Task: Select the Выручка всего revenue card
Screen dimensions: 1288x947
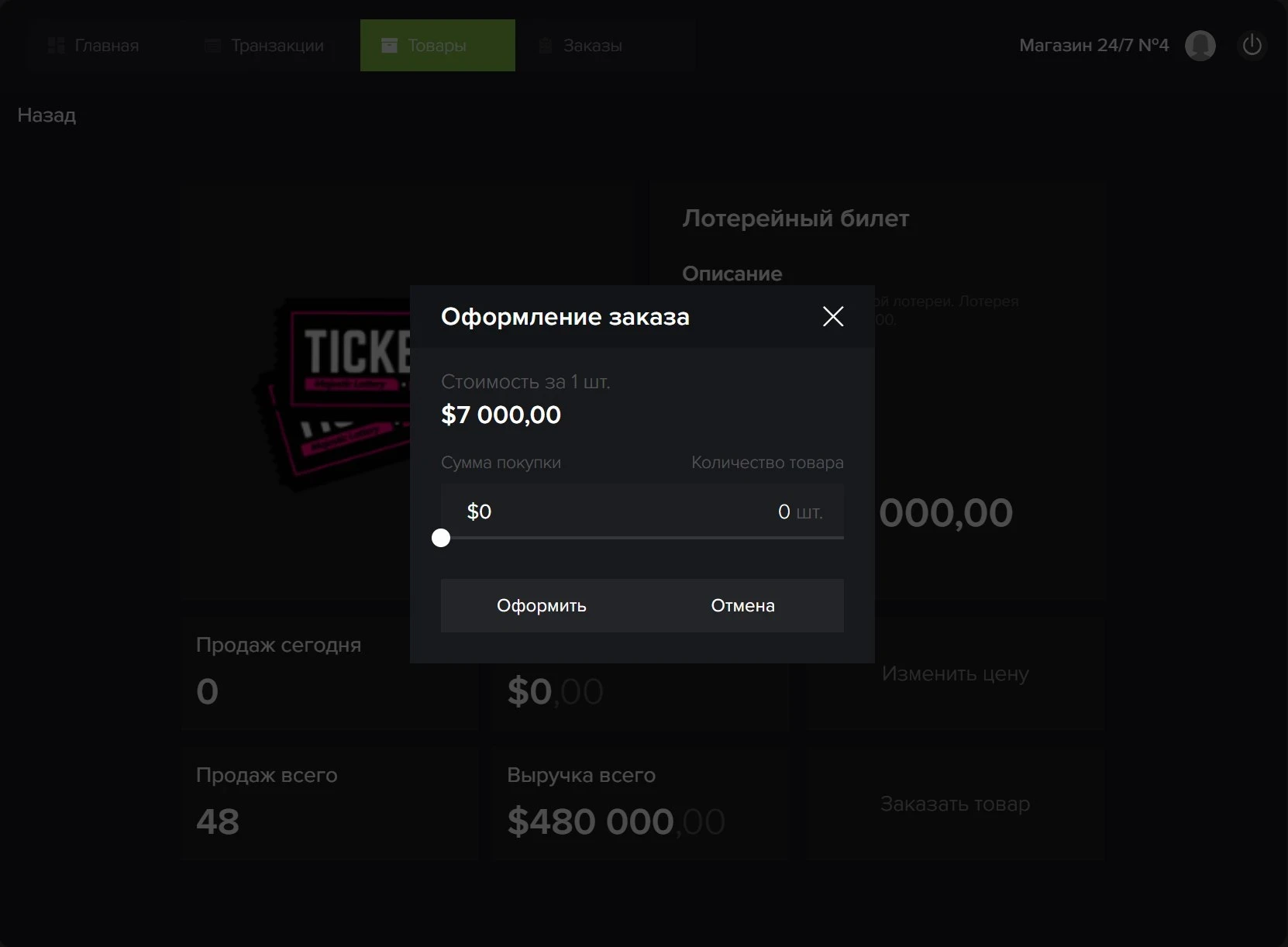Action: pos(640,804)
